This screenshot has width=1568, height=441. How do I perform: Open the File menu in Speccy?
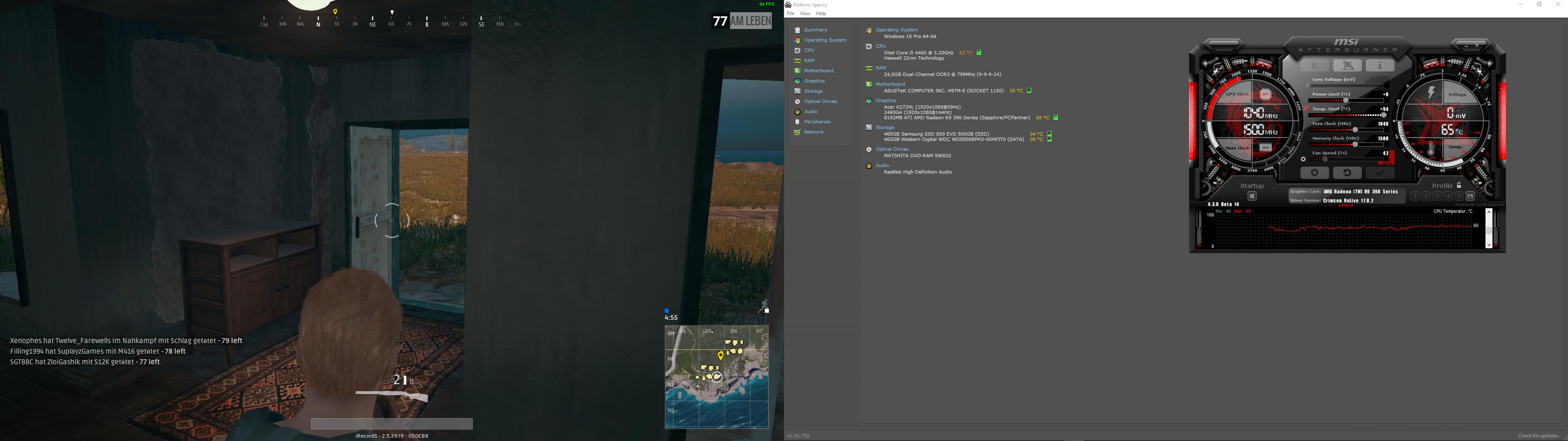[790, 13]
